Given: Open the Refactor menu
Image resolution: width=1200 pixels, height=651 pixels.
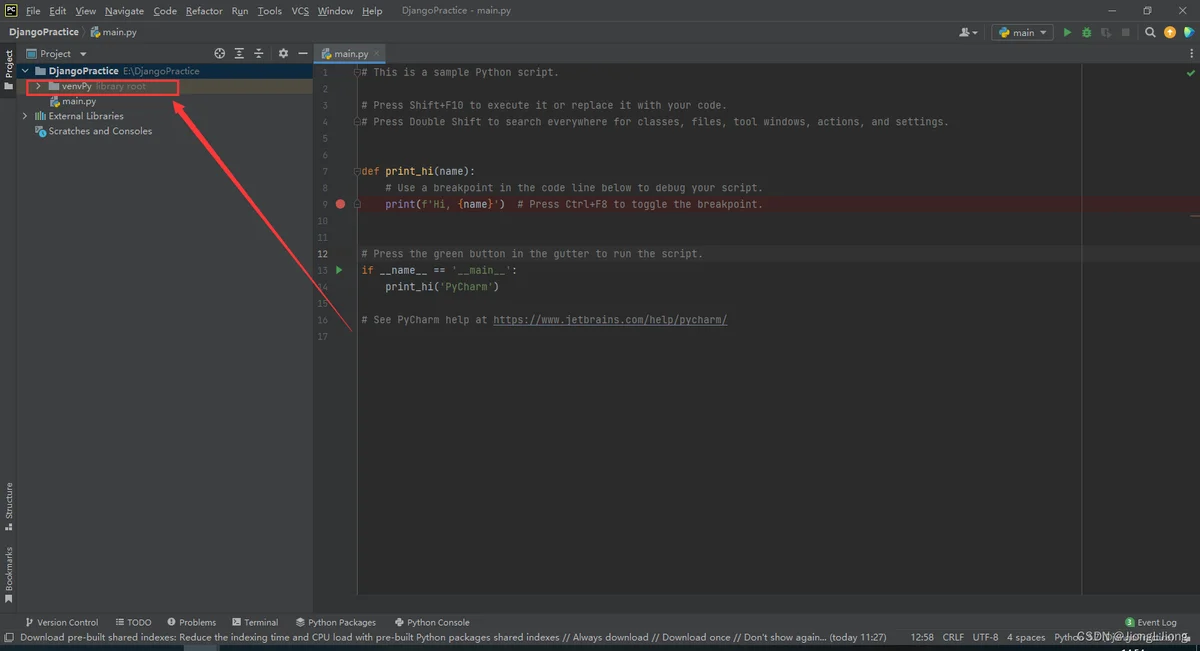Looking at the screenshot, I should (204, 11).
